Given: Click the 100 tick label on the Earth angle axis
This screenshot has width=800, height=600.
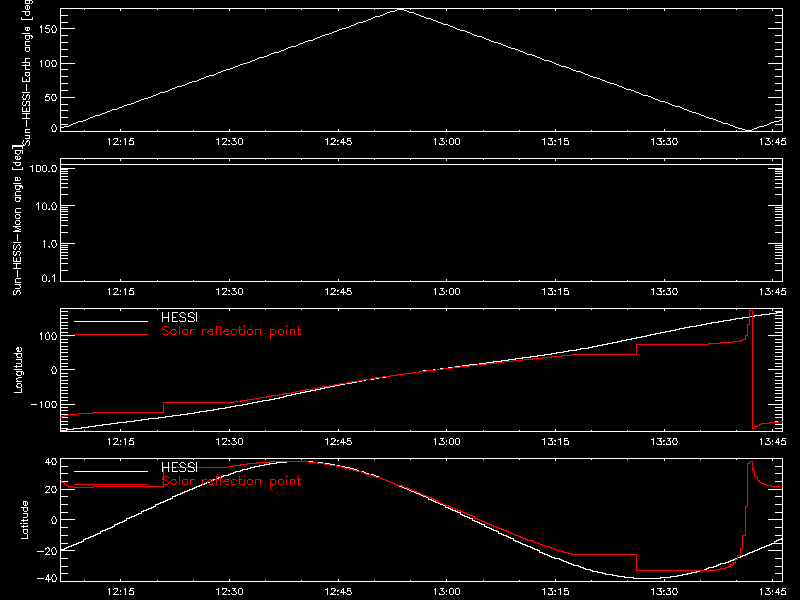Looking at the screenshot, I should tap(48, 63).
